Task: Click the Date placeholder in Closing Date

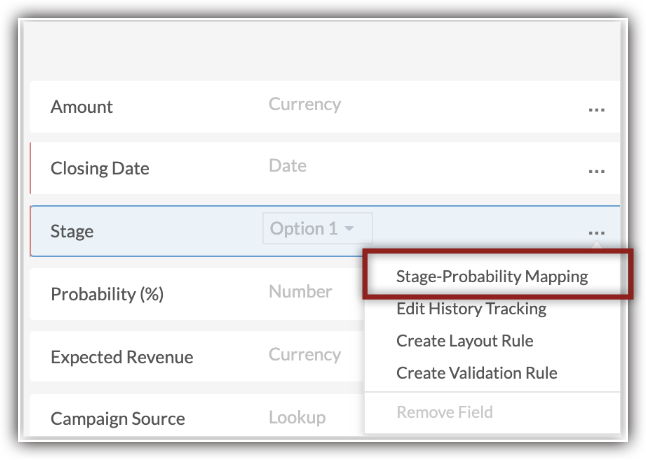Action: [287, 165]
